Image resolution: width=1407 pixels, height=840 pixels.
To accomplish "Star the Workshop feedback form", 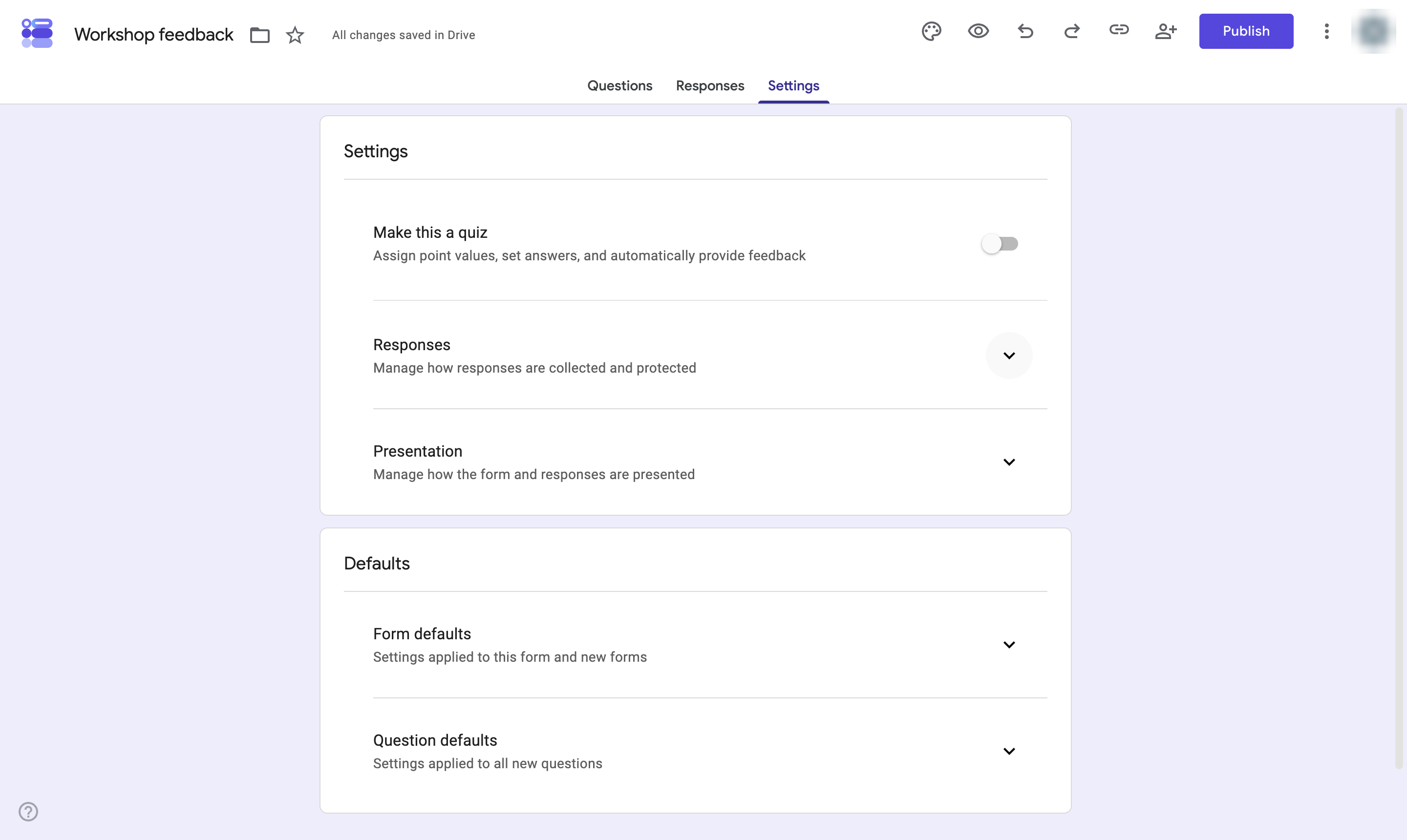I will click(295, 35).
